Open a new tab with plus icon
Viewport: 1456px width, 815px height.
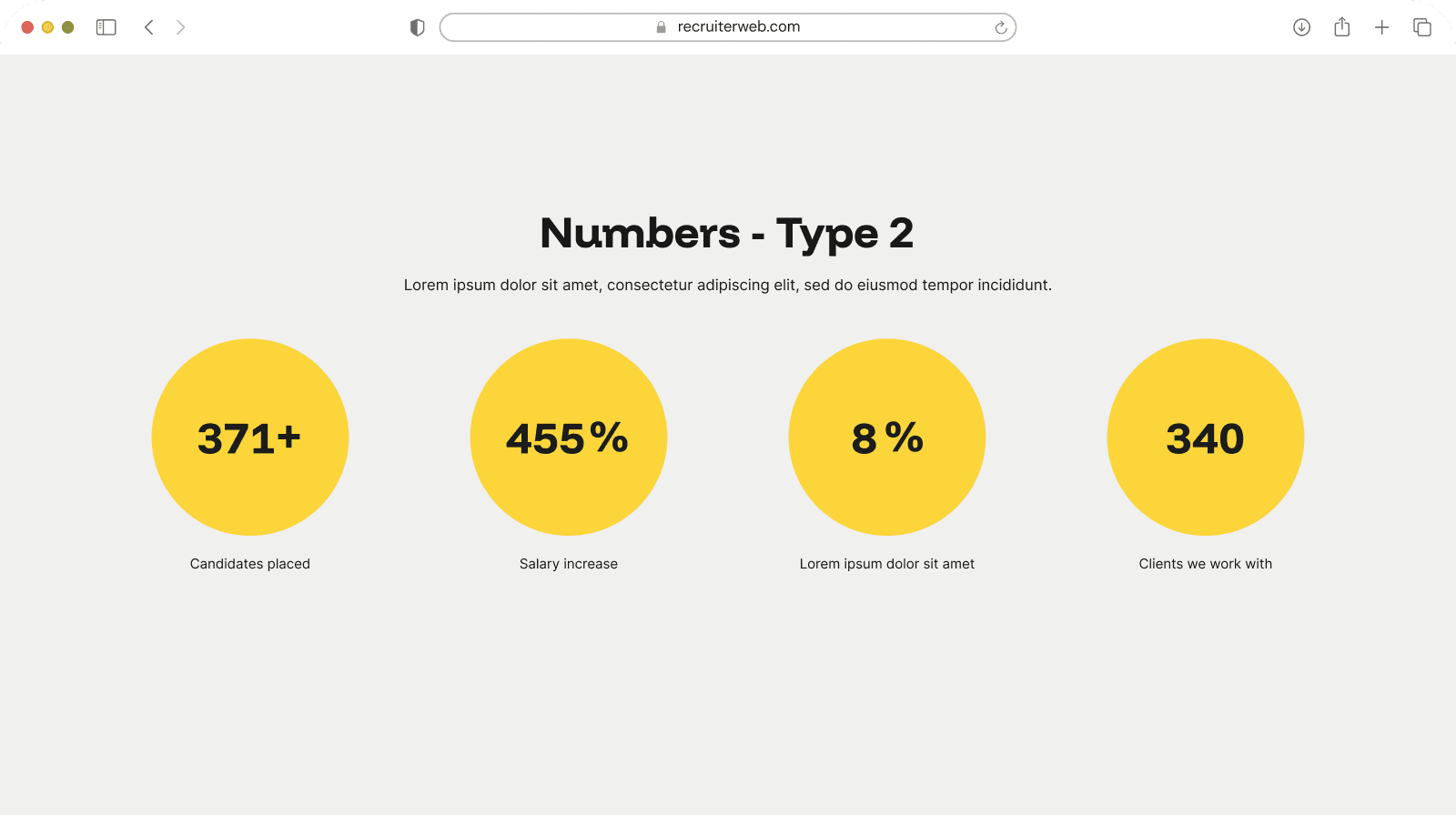click(x=1381, y=27)
